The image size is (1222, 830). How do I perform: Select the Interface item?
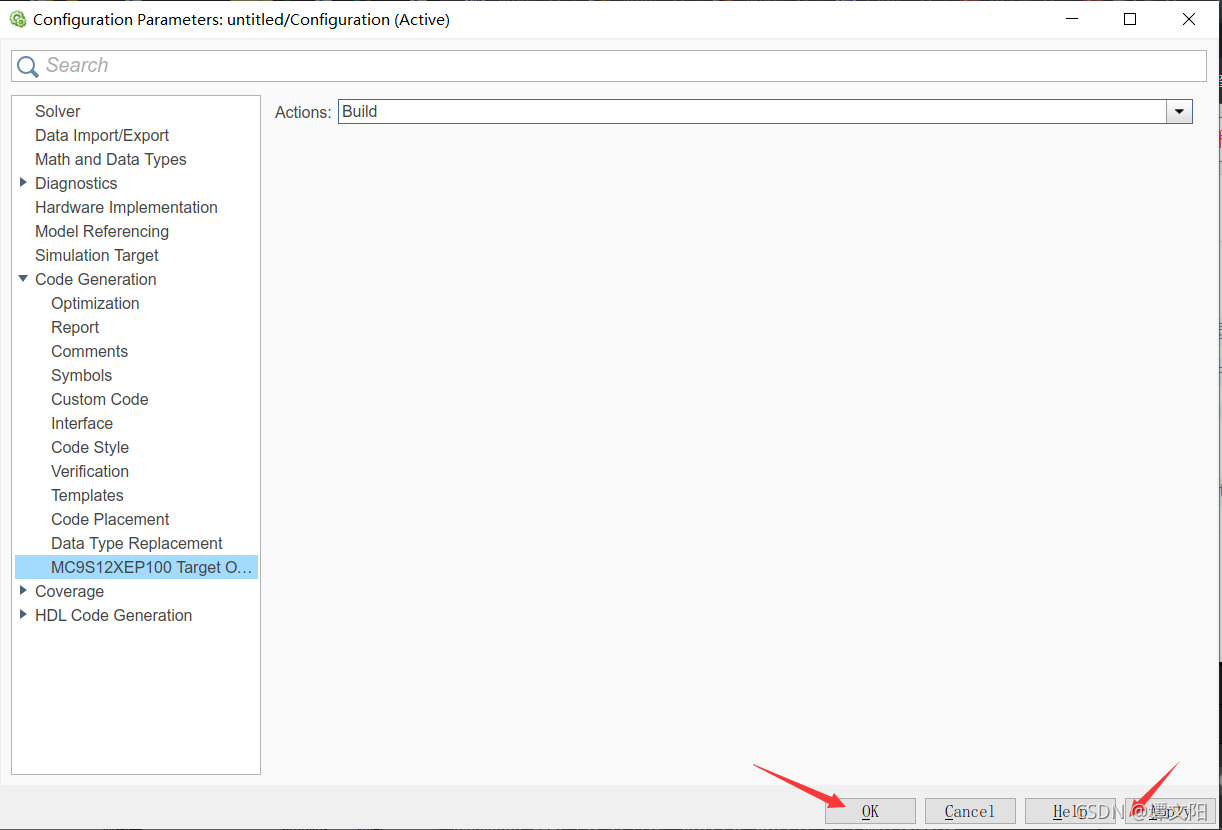82,423
